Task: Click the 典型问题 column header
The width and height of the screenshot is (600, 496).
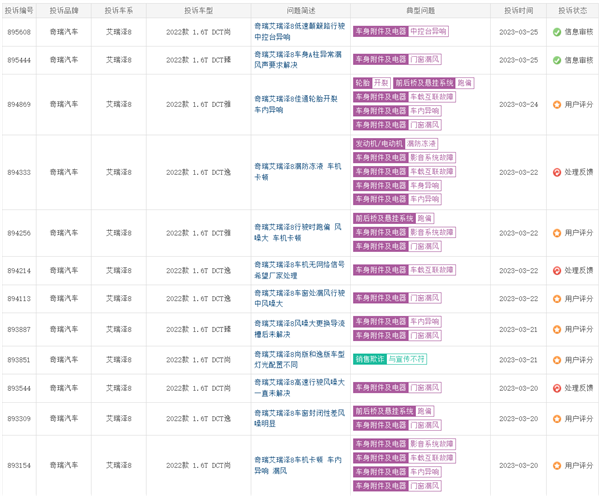Action: (421, 11)
